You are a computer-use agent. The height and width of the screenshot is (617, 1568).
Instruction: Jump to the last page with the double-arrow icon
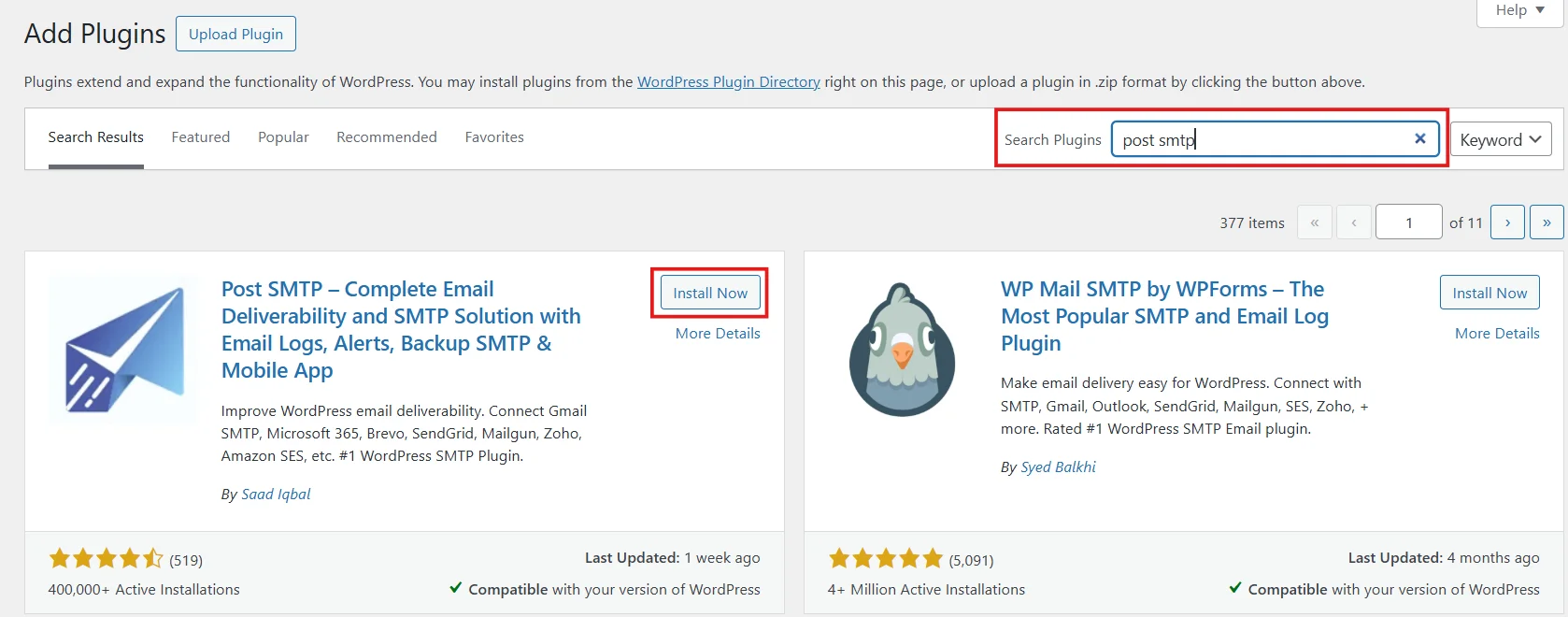(1547, 222)
